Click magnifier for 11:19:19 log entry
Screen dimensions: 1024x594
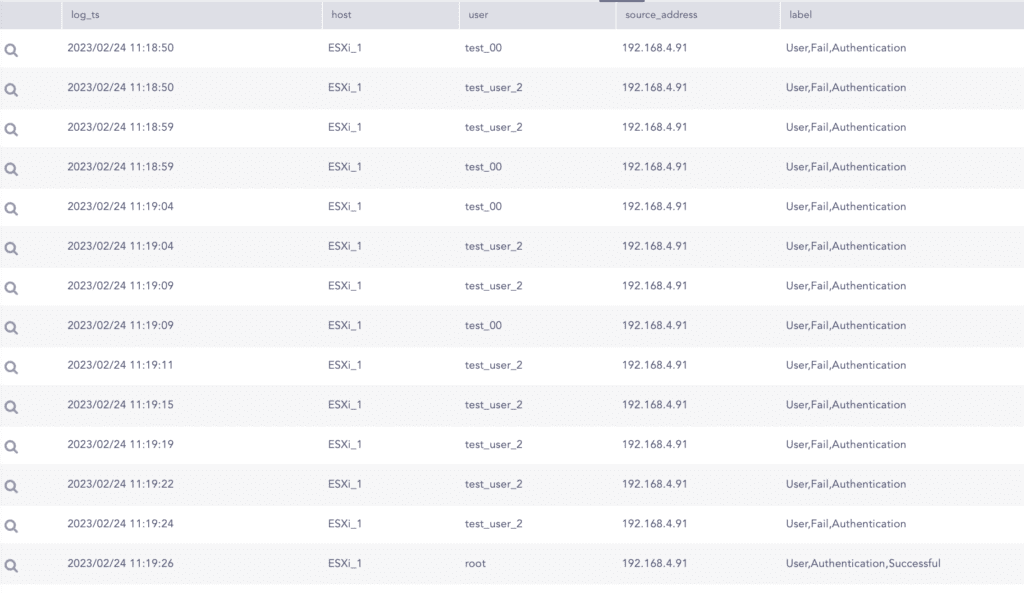click(11, 446)
